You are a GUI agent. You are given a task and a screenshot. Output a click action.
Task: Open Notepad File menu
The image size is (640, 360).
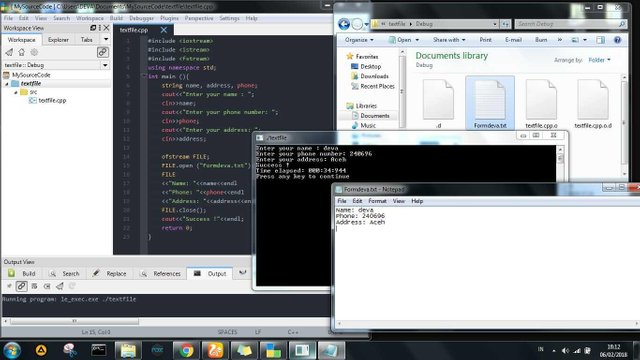tap(342, 201)
